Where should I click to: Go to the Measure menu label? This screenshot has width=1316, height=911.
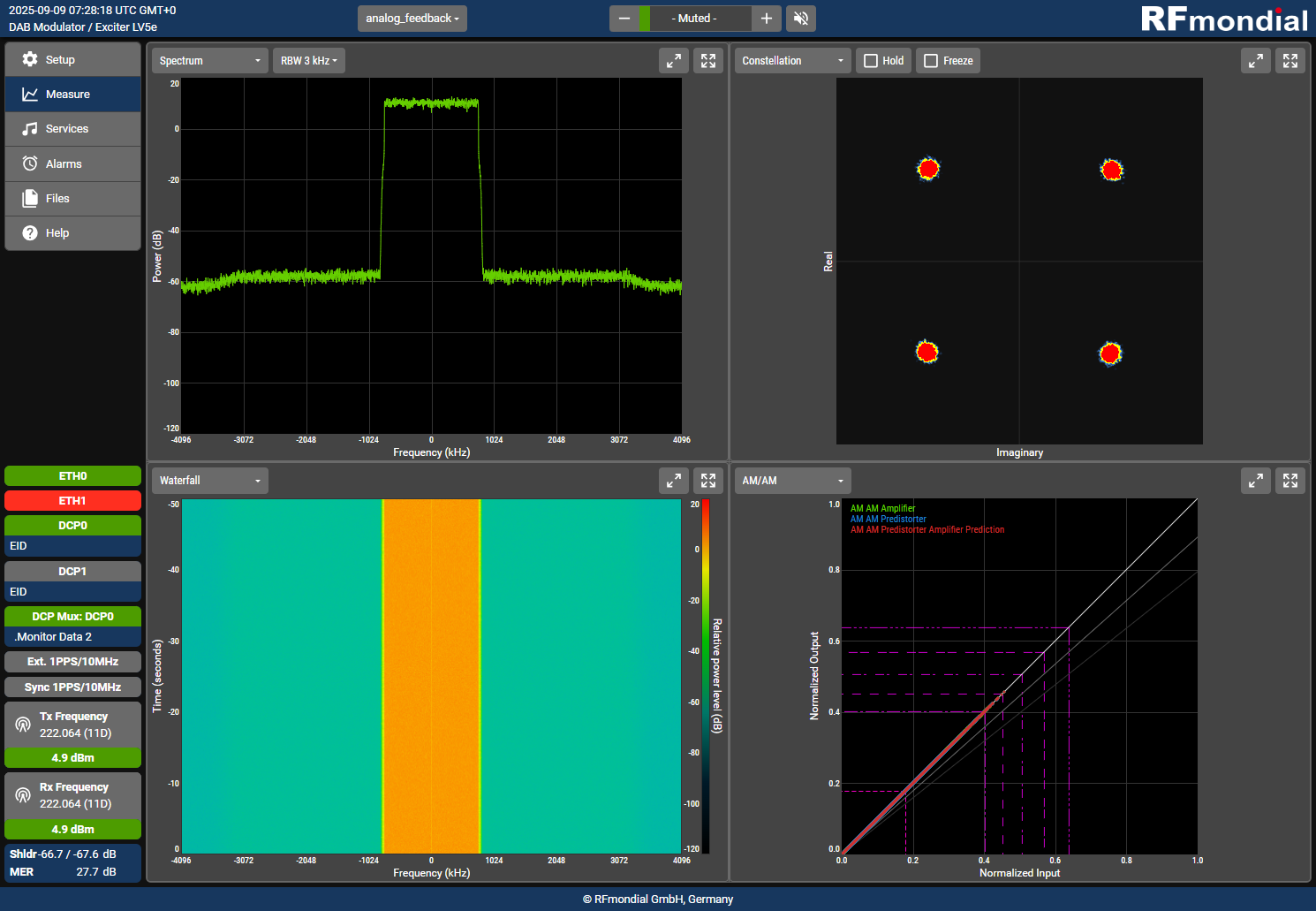click(68, 94)
